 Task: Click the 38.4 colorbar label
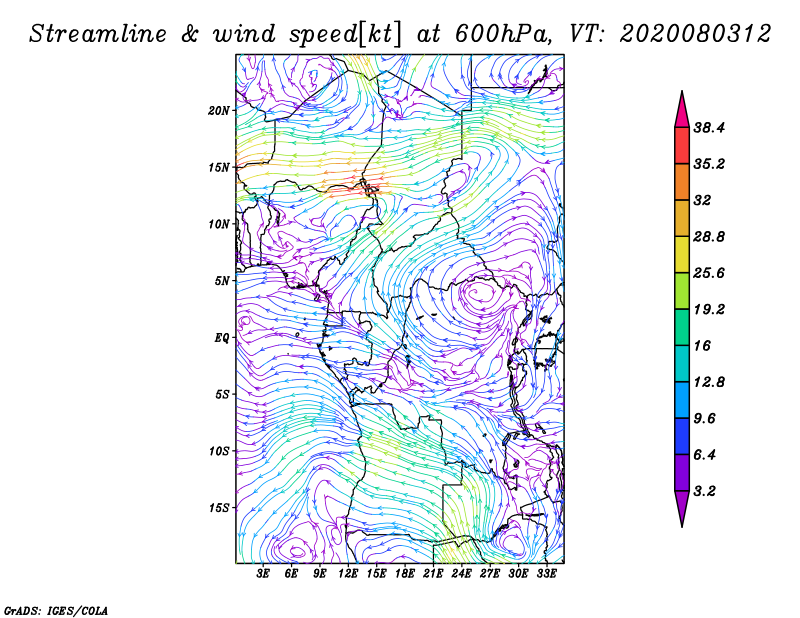click(x=709, y=128)
